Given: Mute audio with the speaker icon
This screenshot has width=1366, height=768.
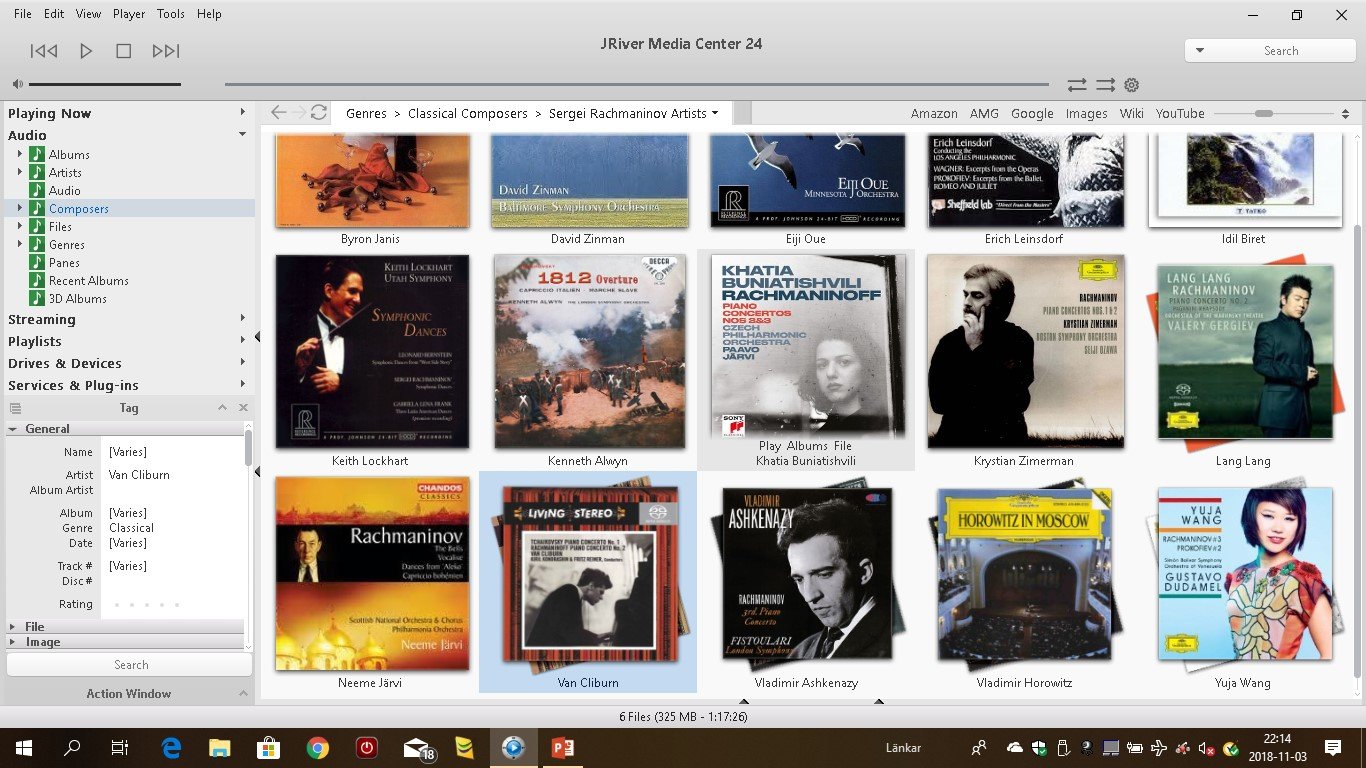Looking at the screenshot, I should (x=17, y=85).
